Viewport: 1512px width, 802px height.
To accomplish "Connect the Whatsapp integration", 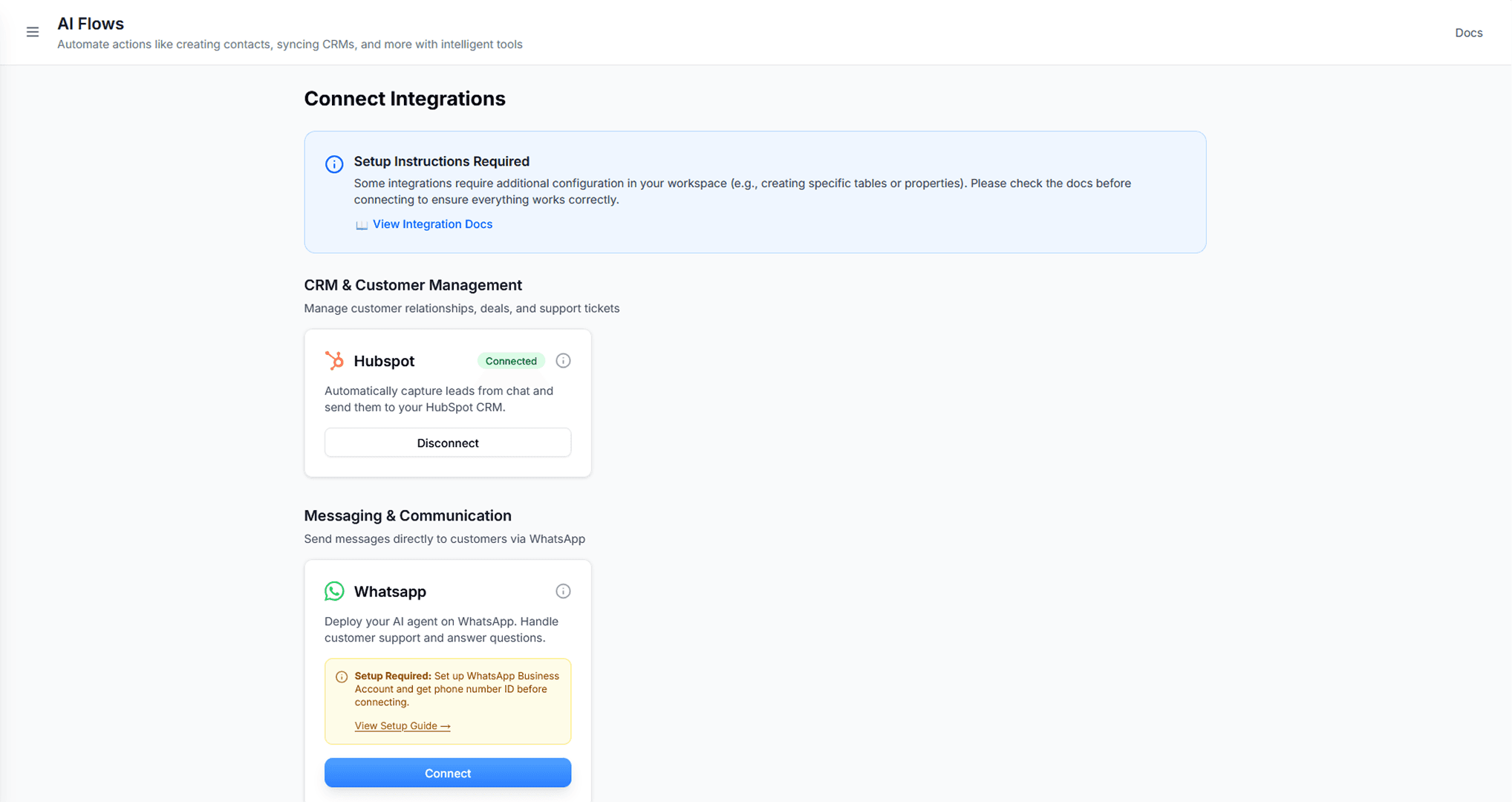I will (x=447, y=772).
